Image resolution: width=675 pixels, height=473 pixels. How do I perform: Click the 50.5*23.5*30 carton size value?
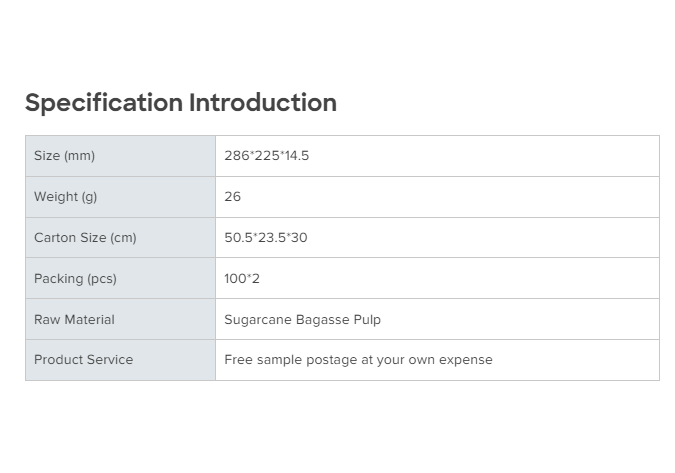tap(265, 238)
